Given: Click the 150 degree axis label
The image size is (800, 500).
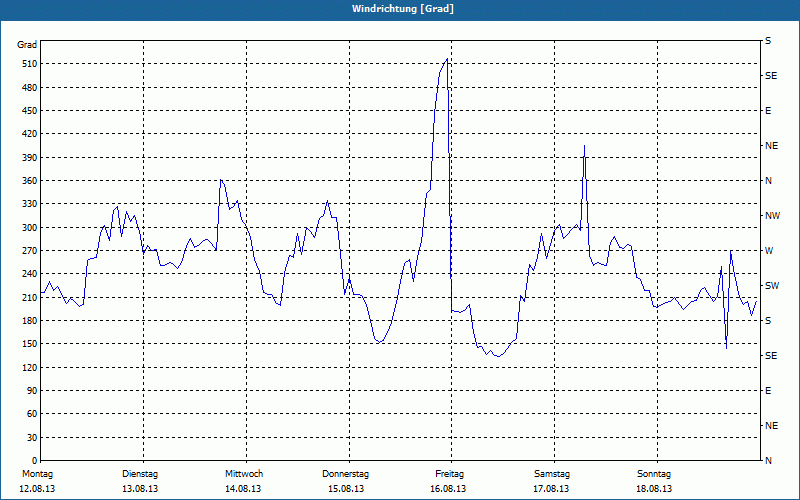Looking at the screenshot, I should click(30, 344).
